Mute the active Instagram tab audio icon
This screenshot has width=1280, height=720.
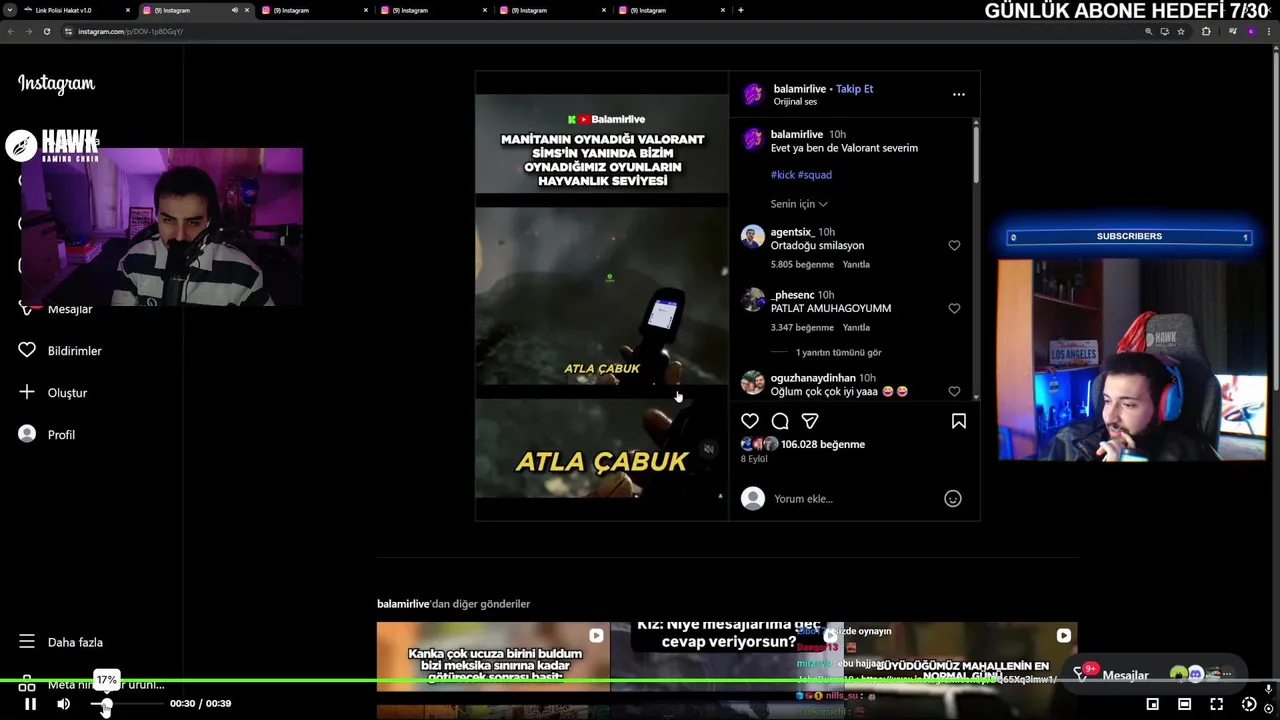click(x=235, y=10)
